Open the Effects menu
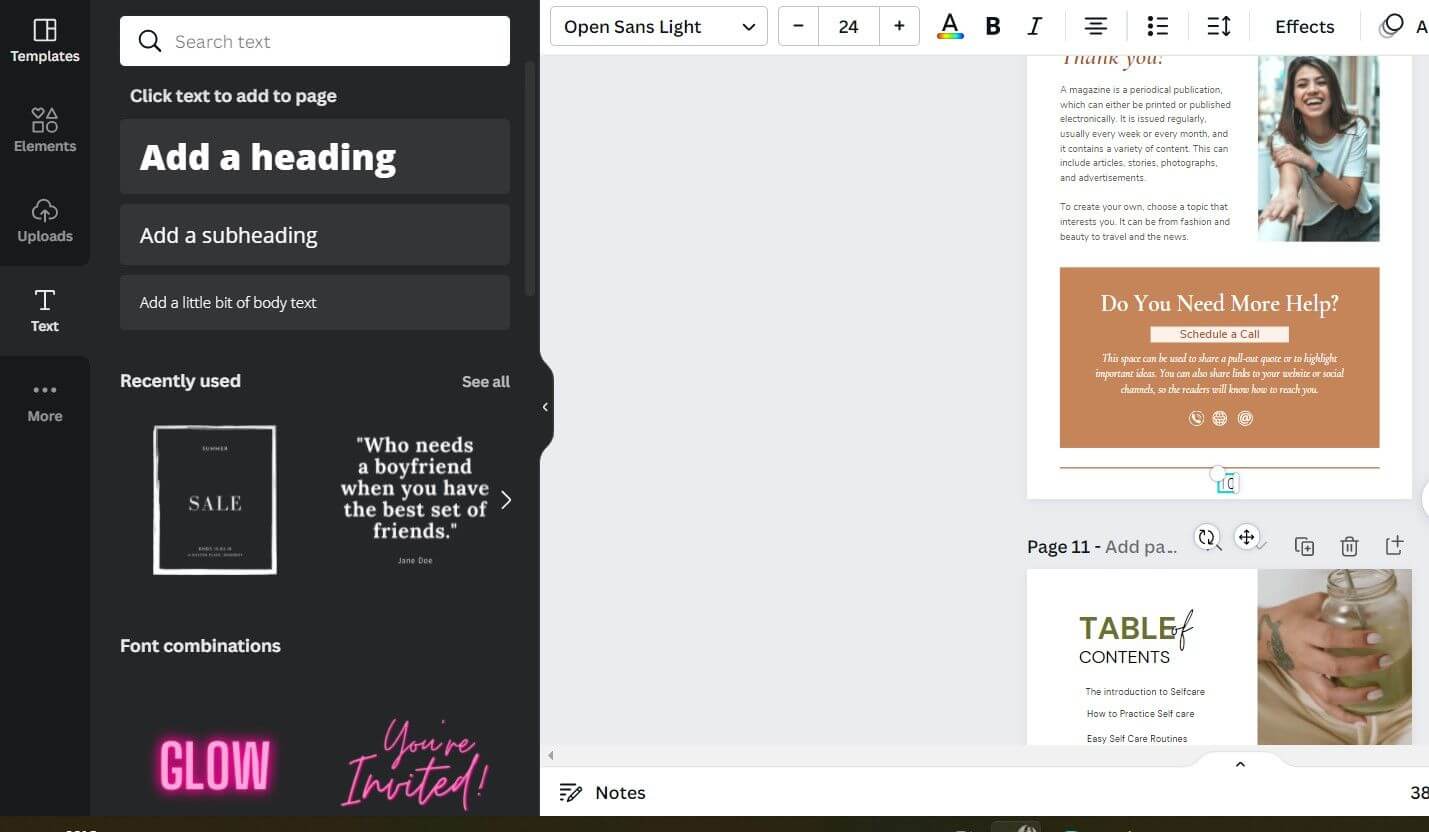Viewport: 1429px width, 832px height. pyautogui.click(x=1304, y=26)
